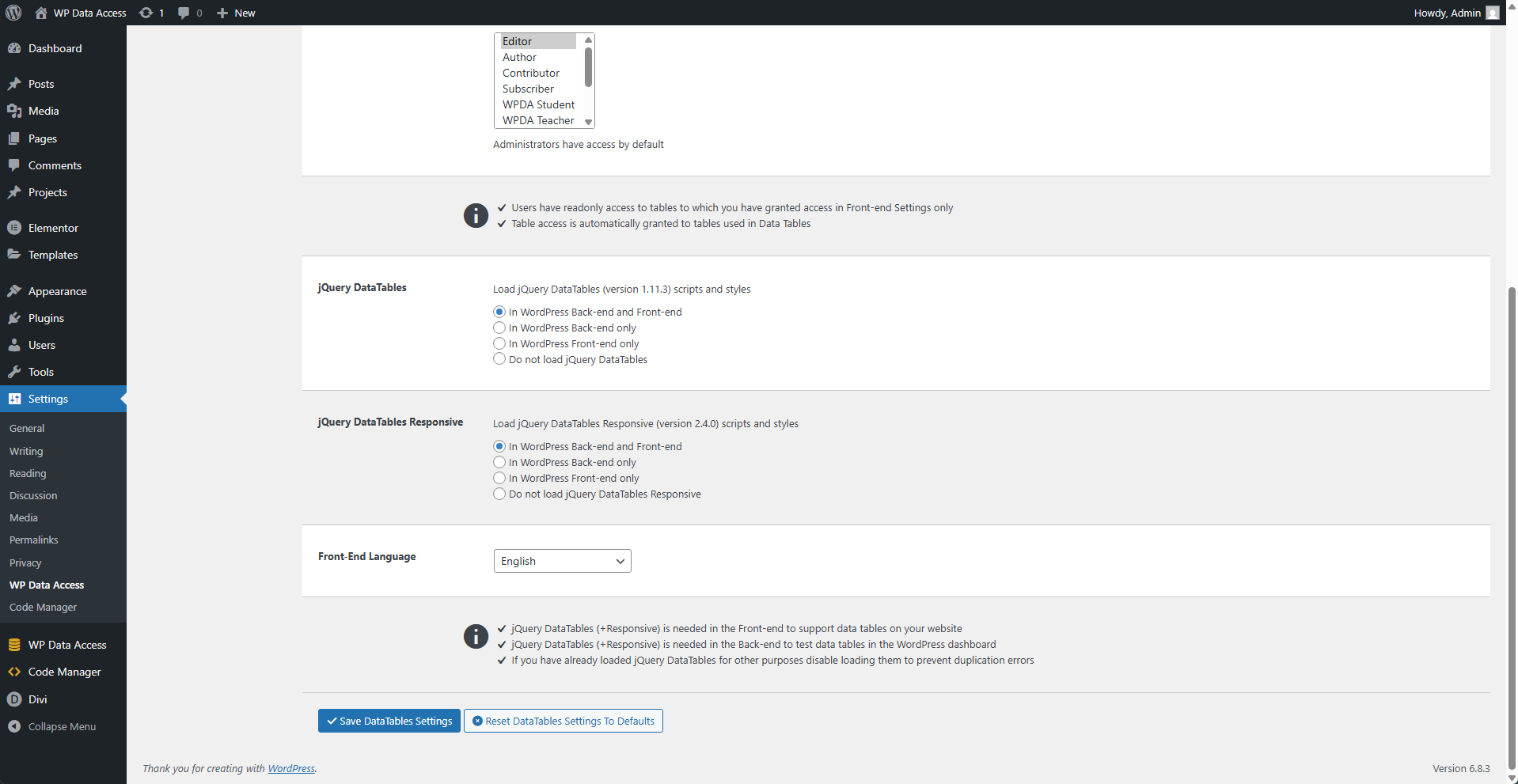The image size is (1518, 784).
Task: Click the Save DataTables Settings button
Action: click(389, 721)
